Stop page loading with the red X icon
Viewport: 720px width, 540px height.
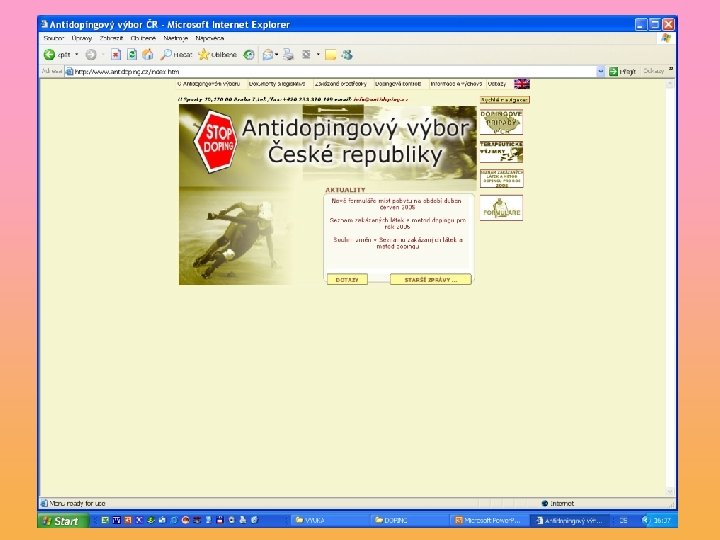(116, 55)
